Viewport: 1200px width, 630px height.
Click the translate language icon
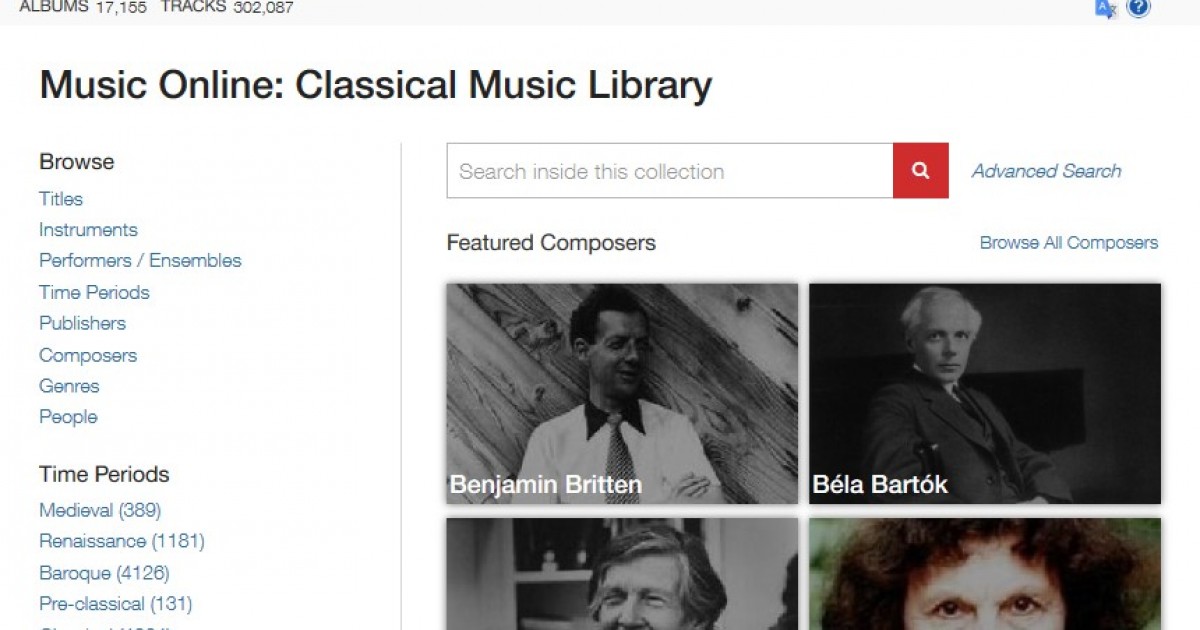click(1105, 9)
